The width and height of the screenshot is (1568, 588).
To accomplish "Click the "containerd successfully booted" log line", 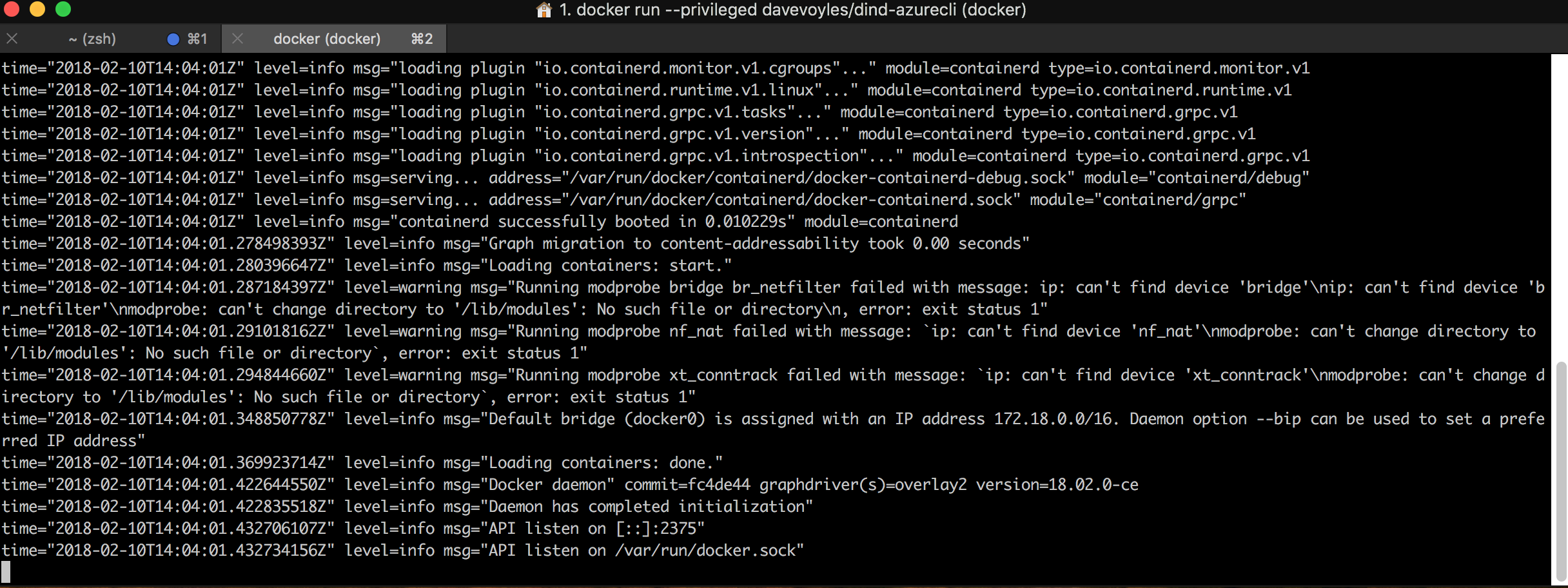I will 480,222.
